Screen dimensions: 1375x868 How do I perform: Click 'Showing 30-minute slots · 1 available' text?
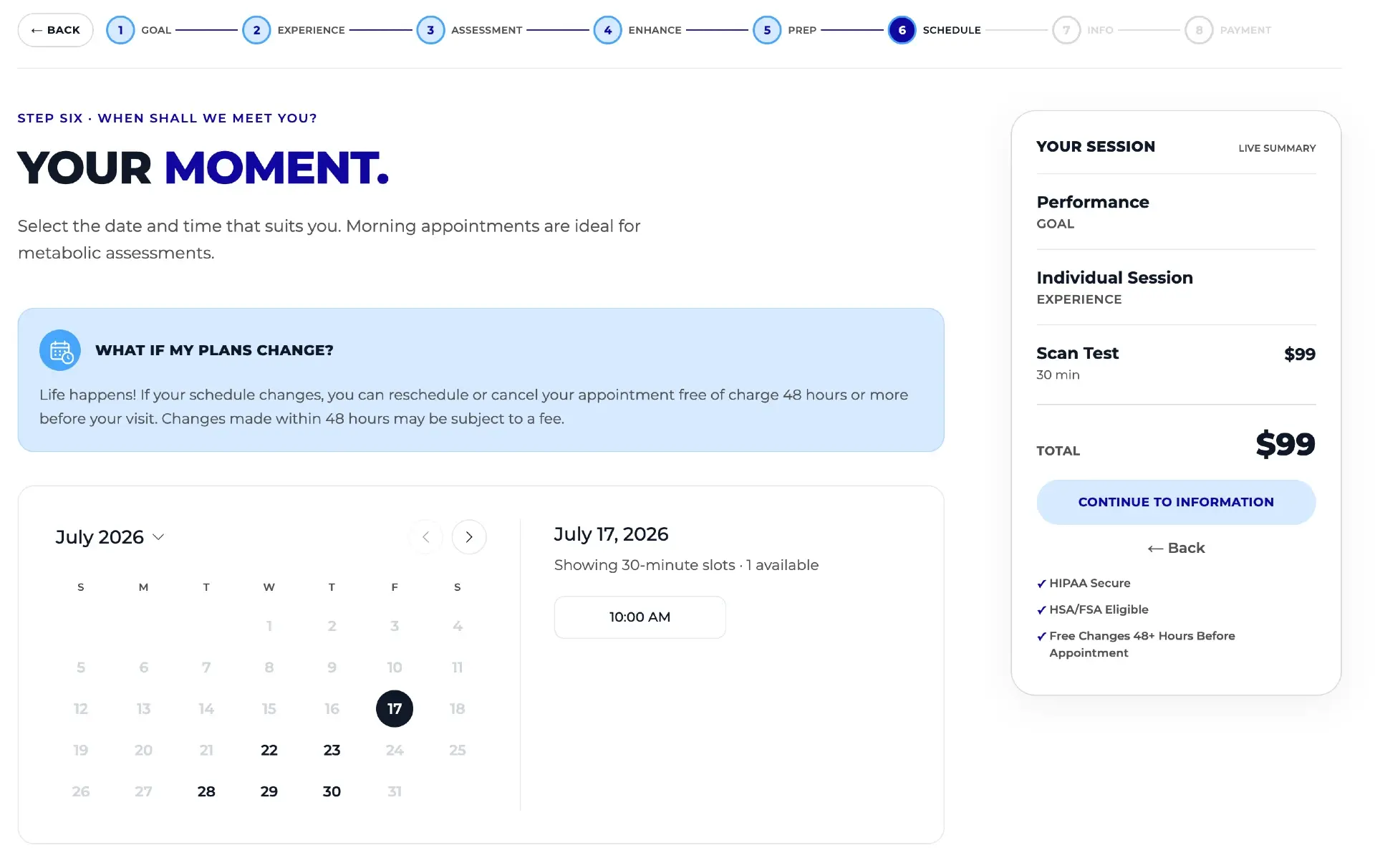coord(686,565)
